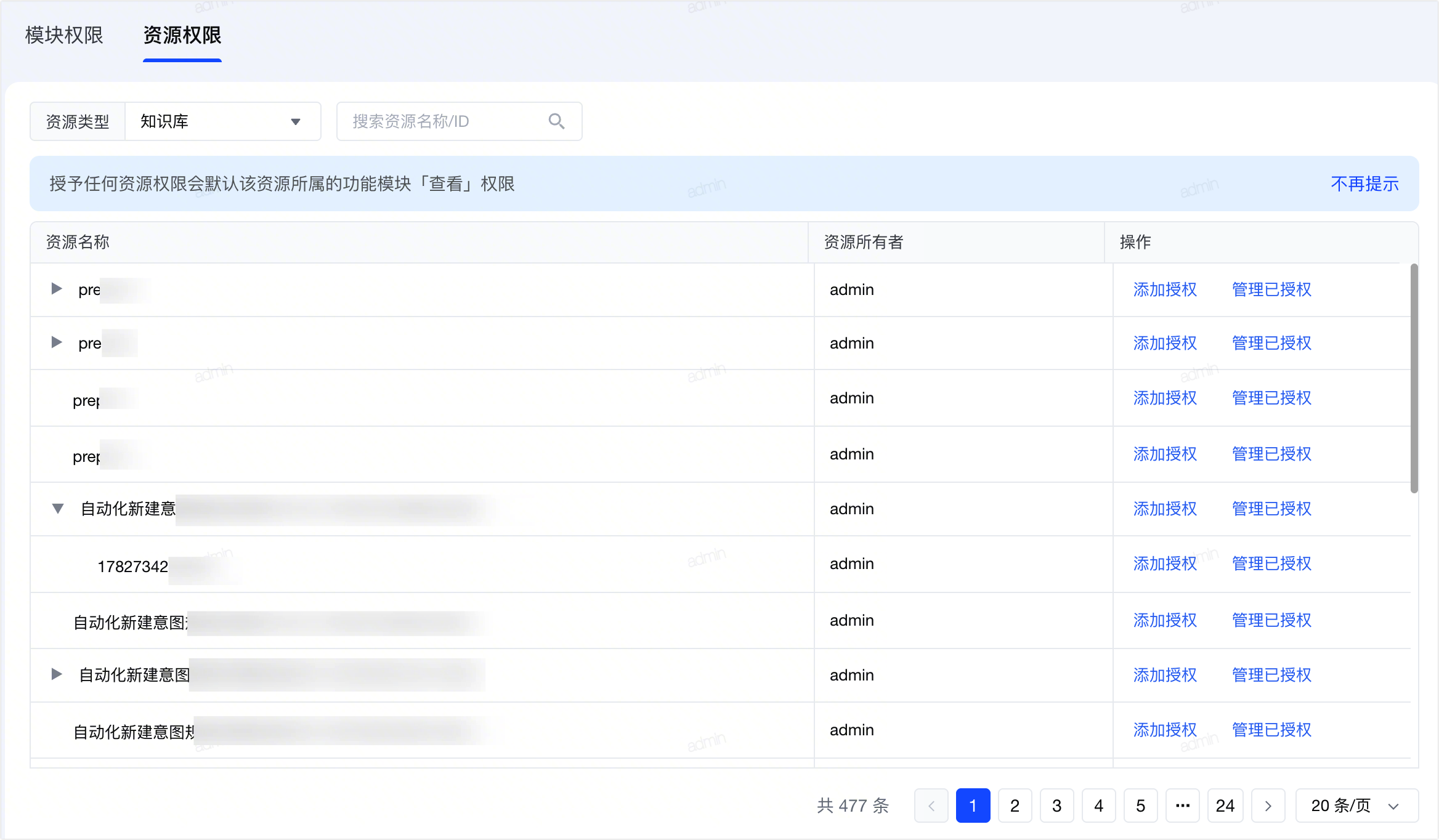
Task: Click the 资源名称 column header
Action: coord(419,242)
